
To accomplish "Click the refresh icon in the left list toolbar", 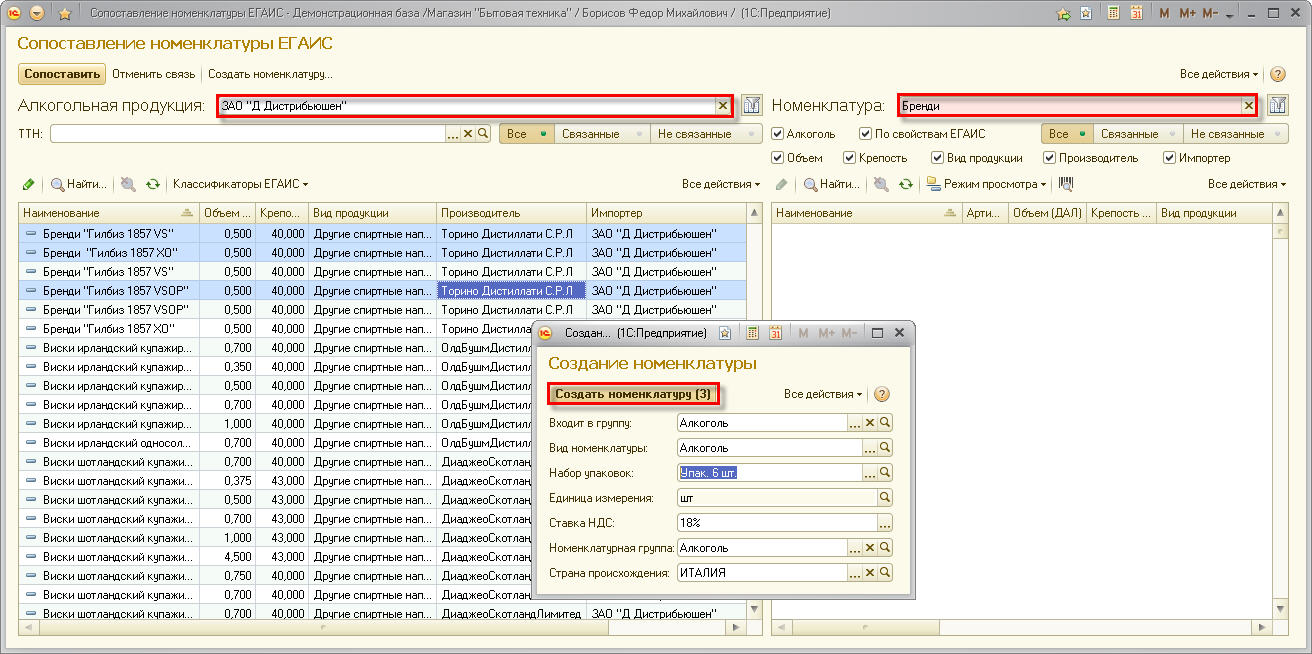I will tap(152, 184).
